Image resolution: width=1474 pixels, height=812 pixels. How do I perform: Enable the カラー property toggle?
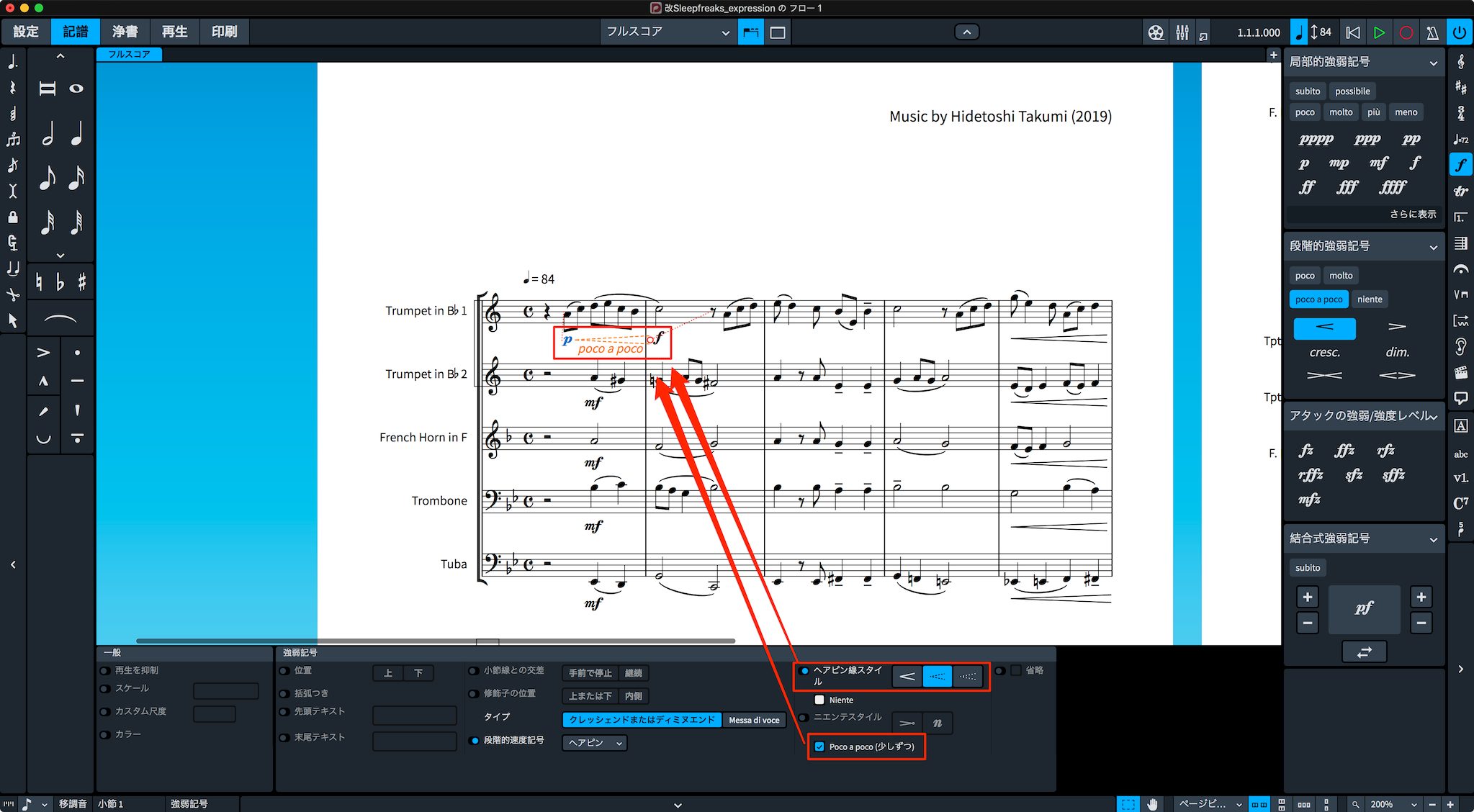coord(105,734)
